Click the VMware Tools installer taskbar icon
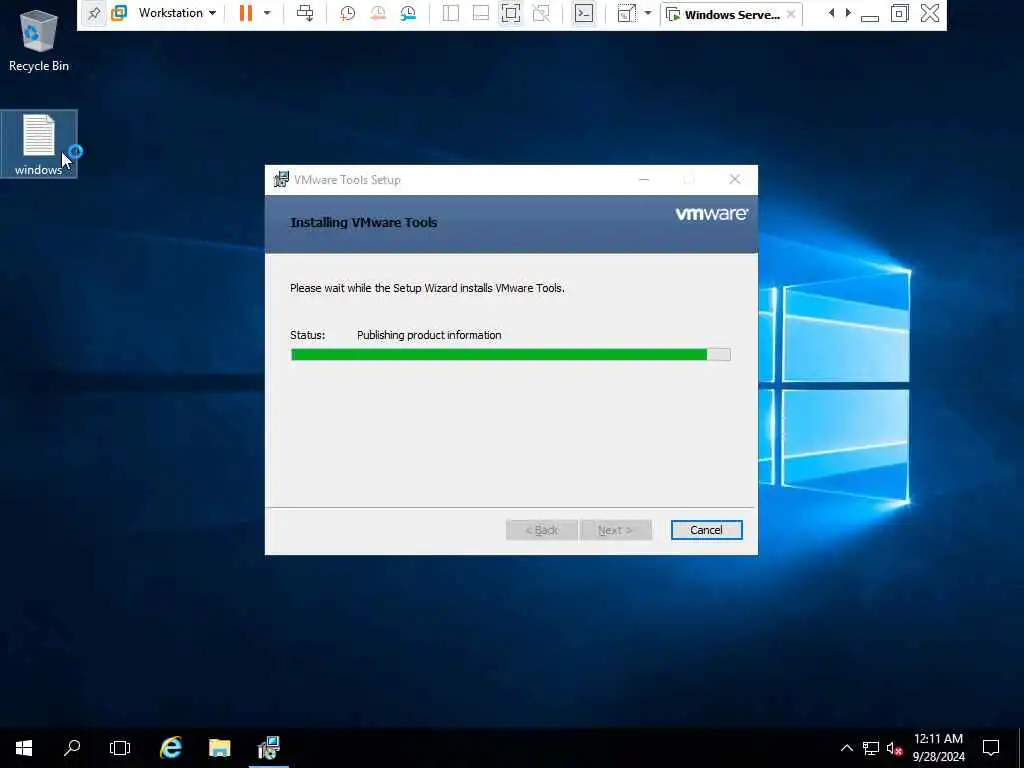This screenshot has width=1024, height=768. pyautogui.click(x=268, y=748)
